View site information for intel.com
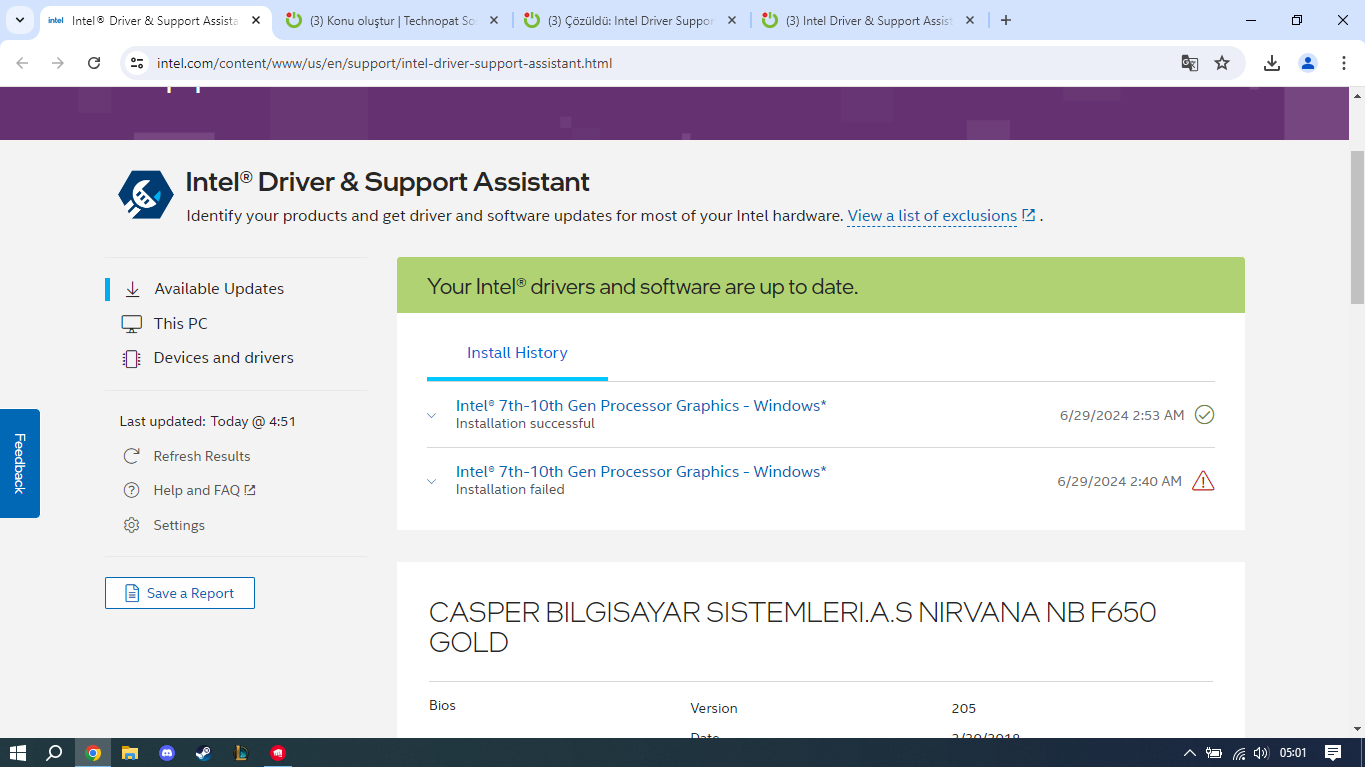This screenshot has width=1365, height=767. point(138,63)
